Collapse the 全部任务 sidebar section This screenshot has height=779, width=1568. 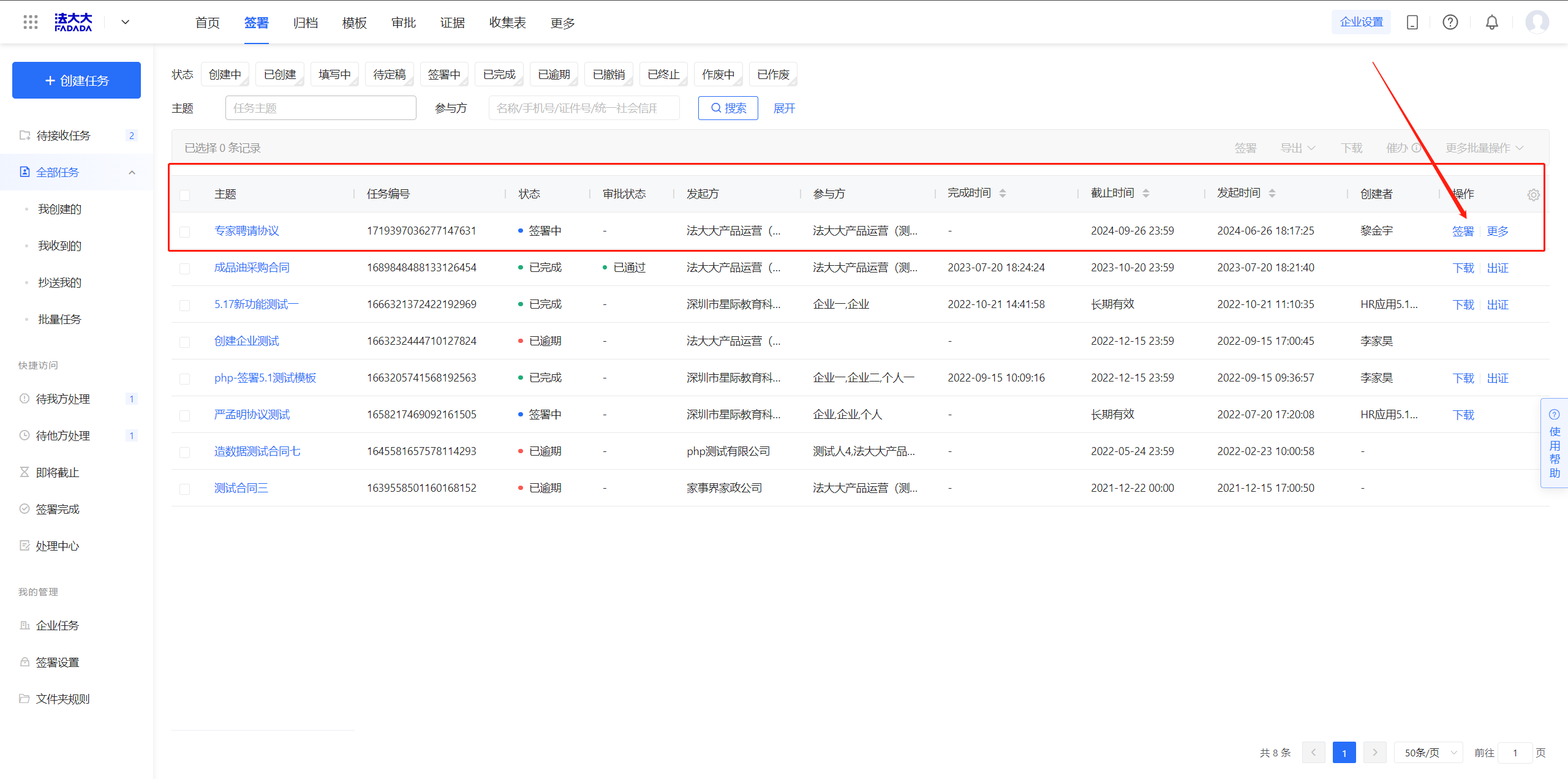[x=132, y=172]
